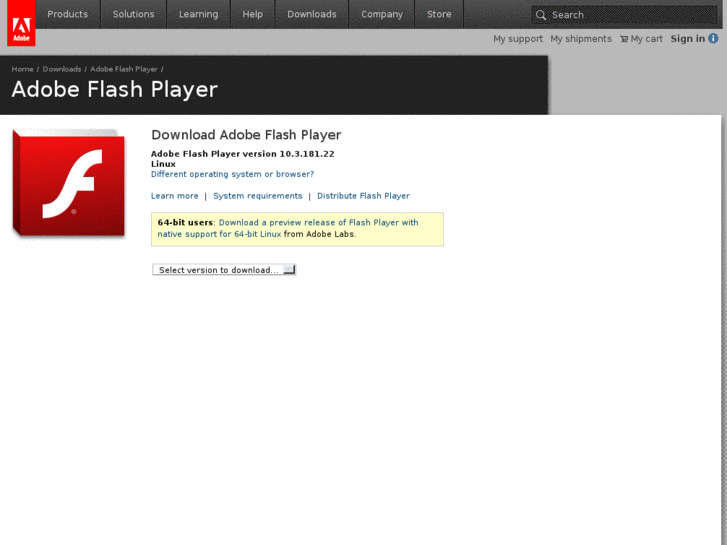This screenshot has height=545, width=727.
Task: Focus the Search input field
Action: click(x=624, y=15)
